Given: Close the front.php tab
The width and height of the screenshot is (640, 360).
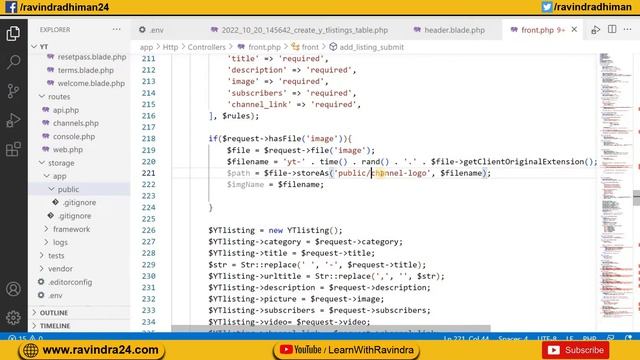Looking at the screenshot, I should [574, 29].
